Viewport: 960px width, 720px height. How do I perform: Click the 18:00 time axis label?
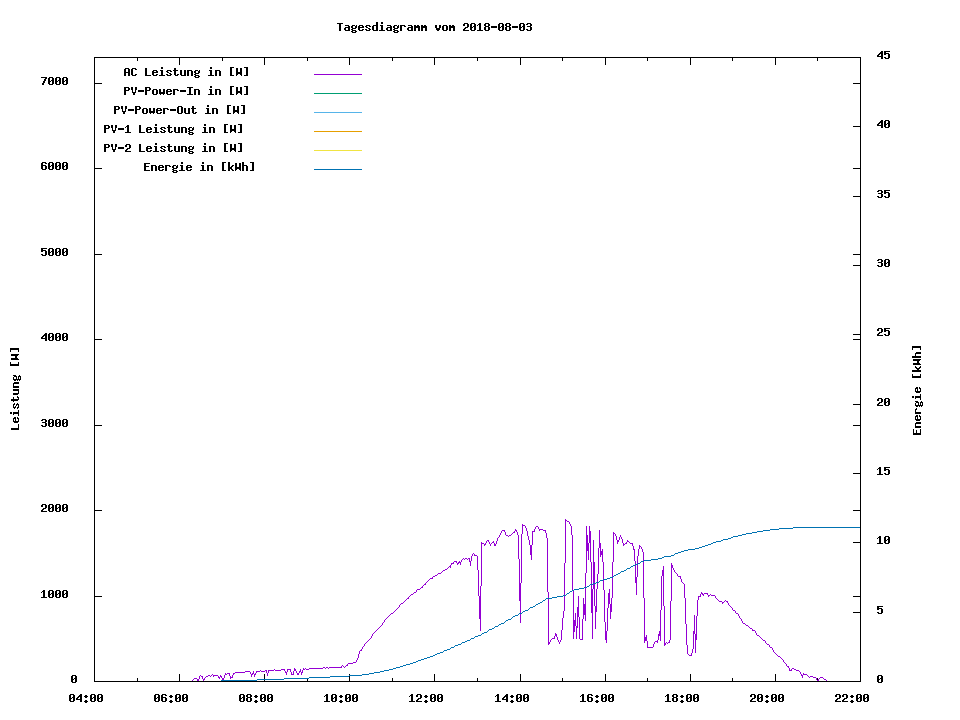682,698
